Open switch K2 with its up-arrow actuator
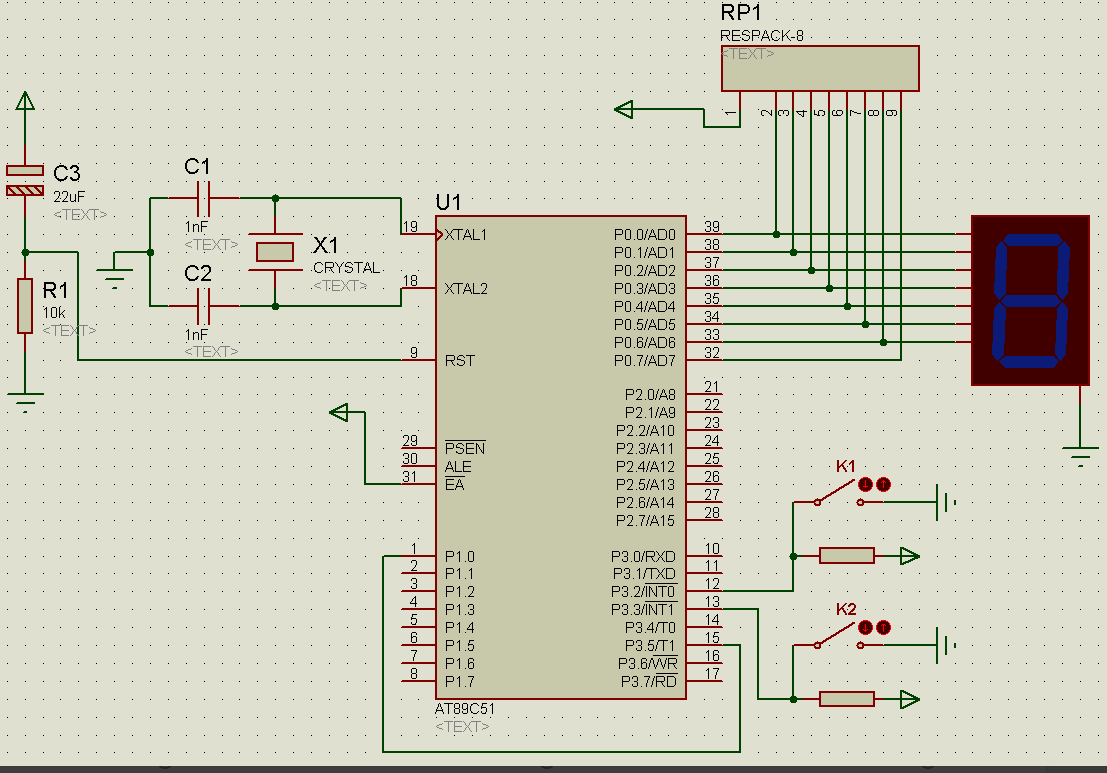This screenshot has width=1107, height=773. pyautogui.click(x=882, y=628)
